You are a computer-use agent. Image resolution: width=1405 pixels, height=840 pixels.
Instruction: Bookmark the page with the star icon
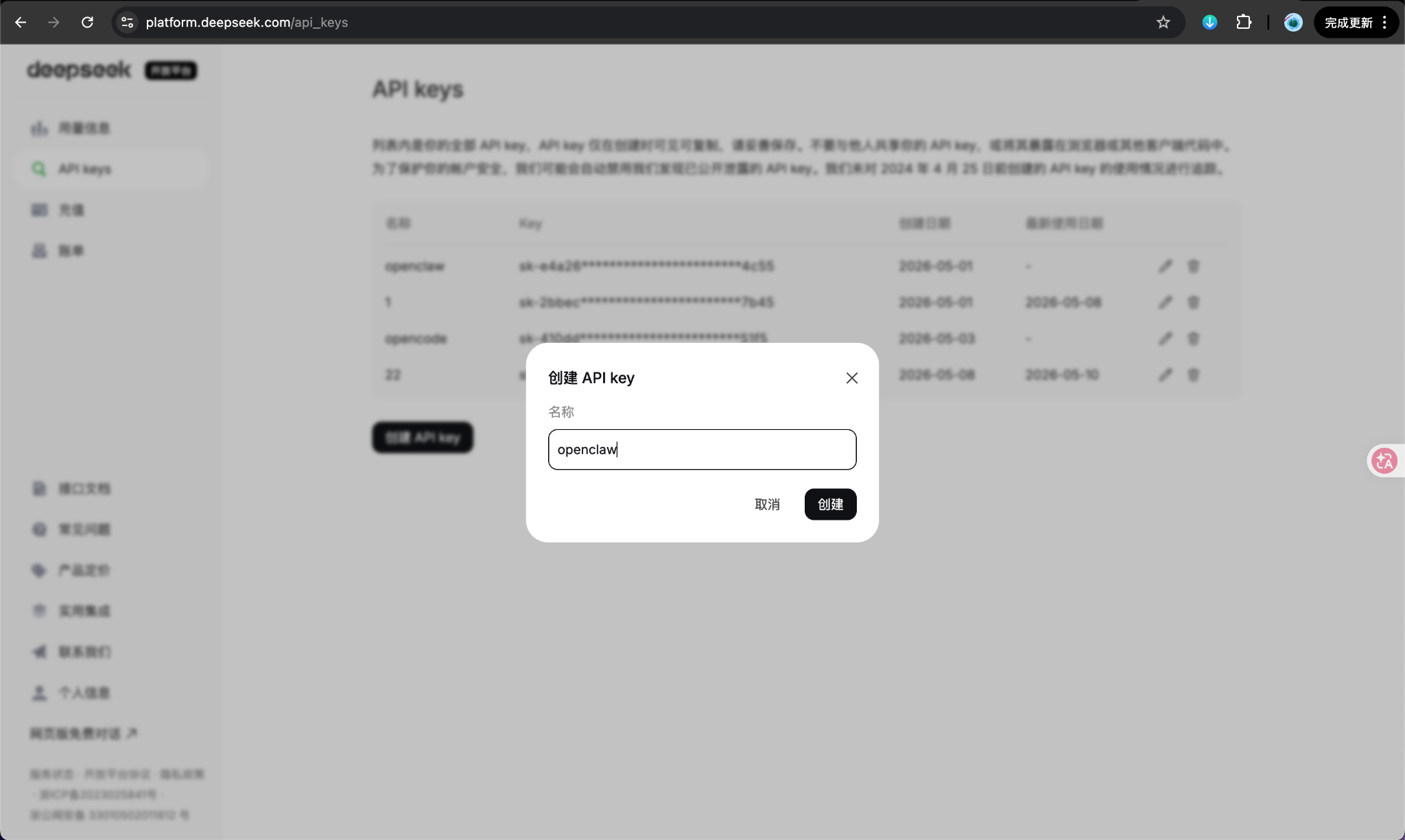[1163, 23]
